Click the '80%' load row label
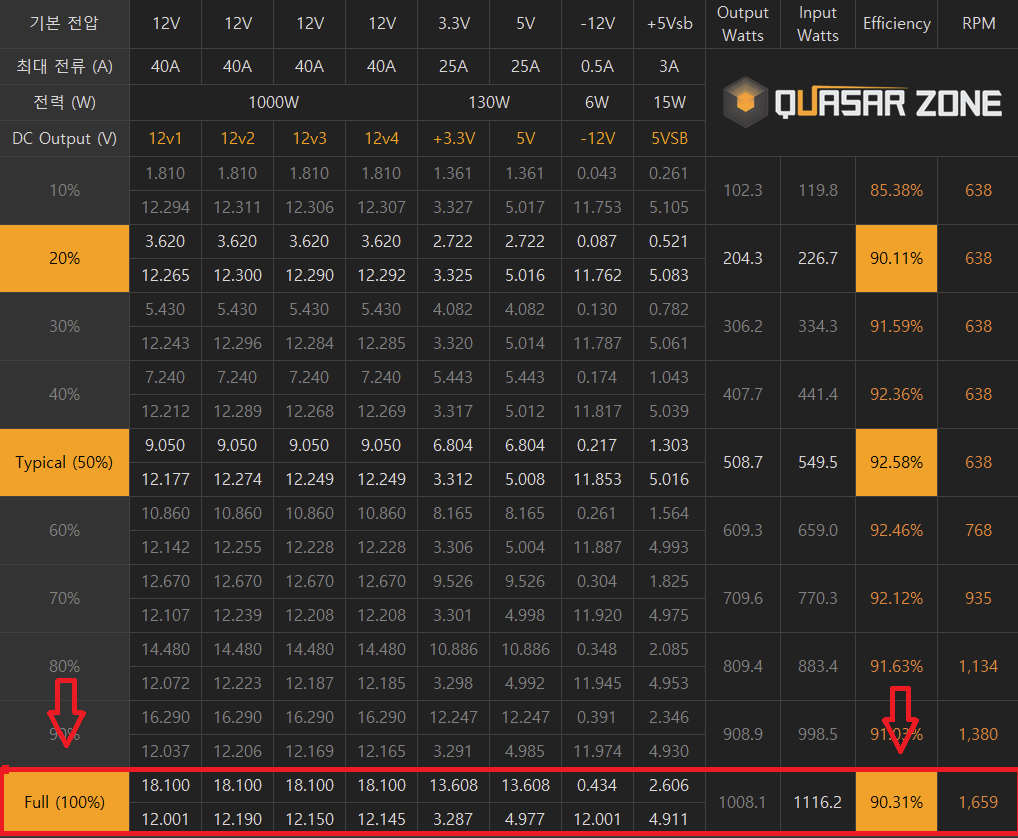The height and width of the screenshot is (838, 1018). 64,666
